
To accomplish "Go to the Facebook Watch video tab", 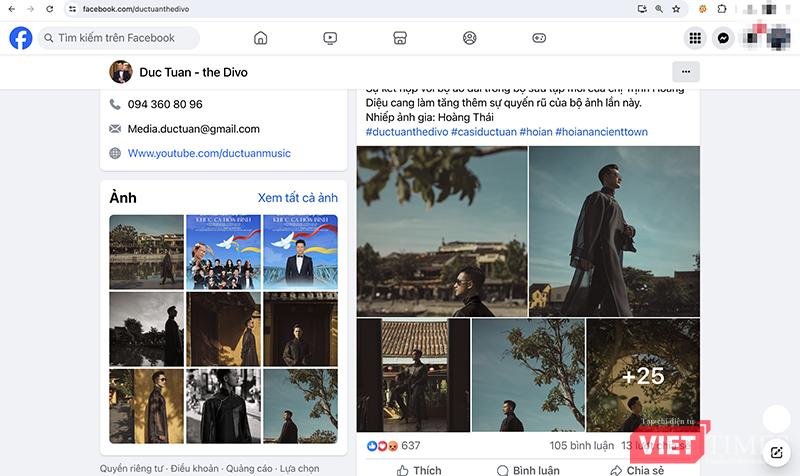I will tap(330, 38).
